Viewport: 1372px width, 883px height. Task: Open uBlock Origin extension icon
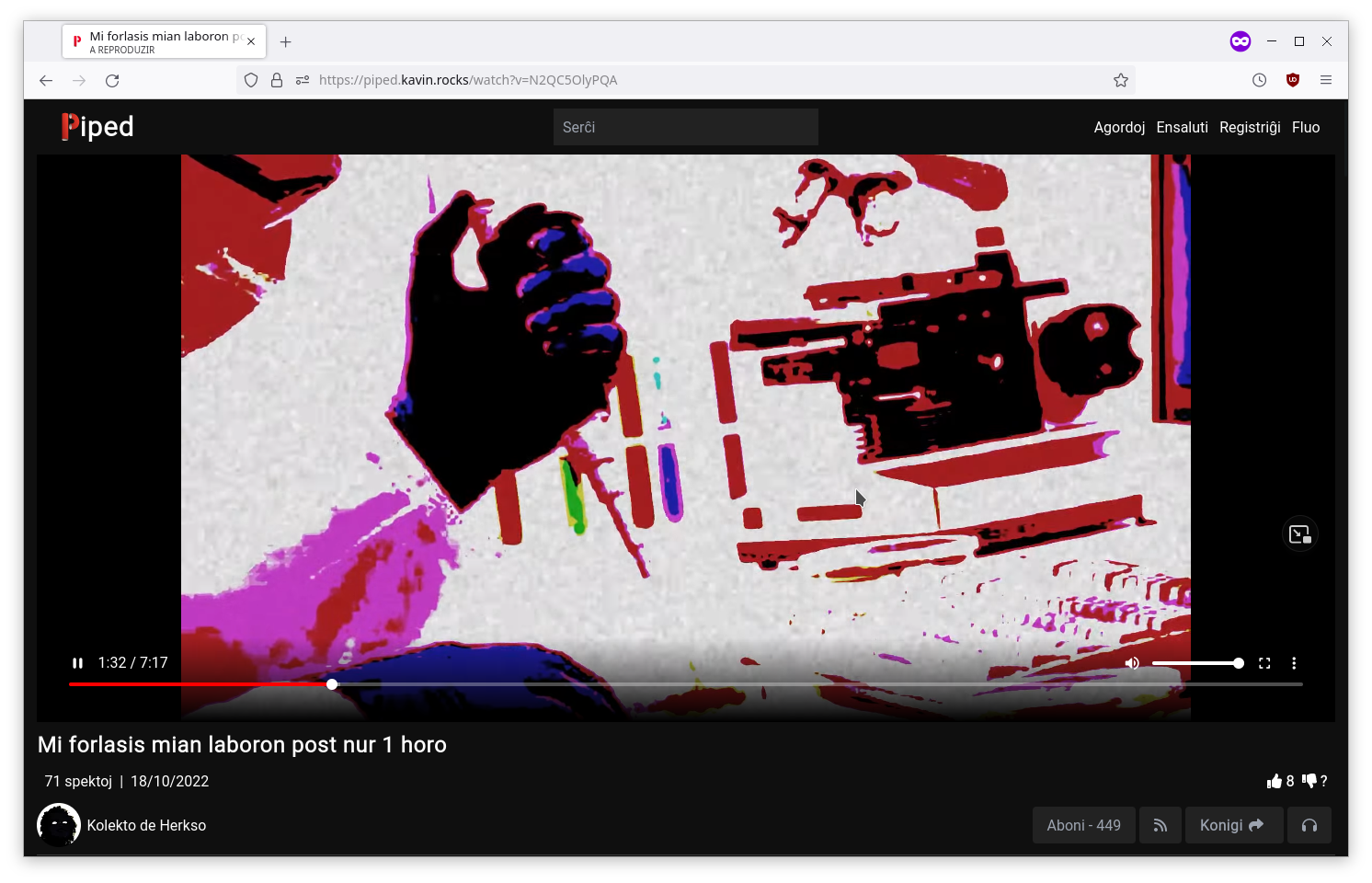tap(1293, 80)
